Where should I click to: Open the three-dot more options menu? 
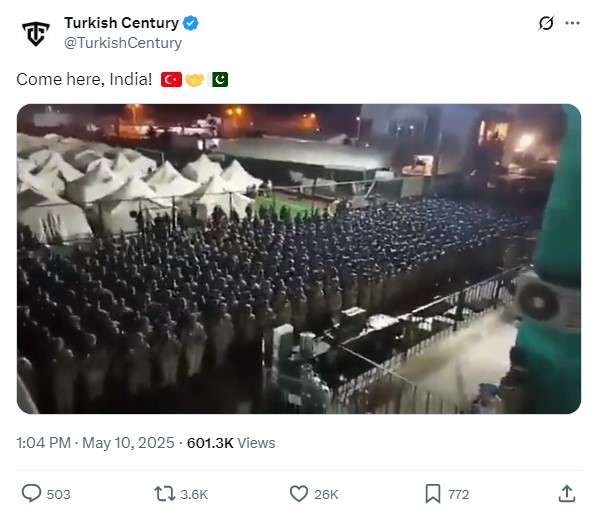(x=572, y=23)
